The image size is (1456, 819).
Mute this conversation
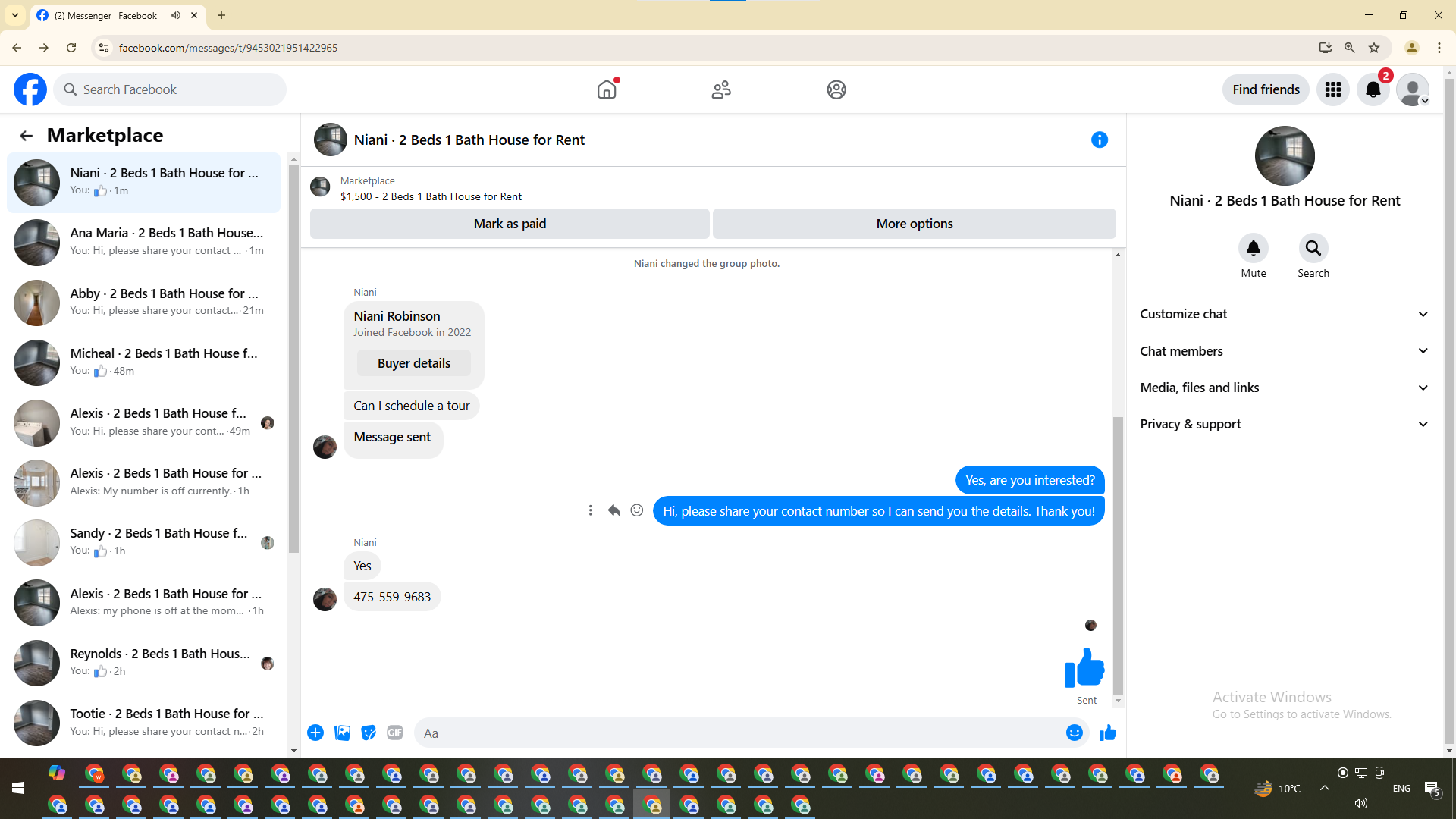click(x=1253, y=248)
